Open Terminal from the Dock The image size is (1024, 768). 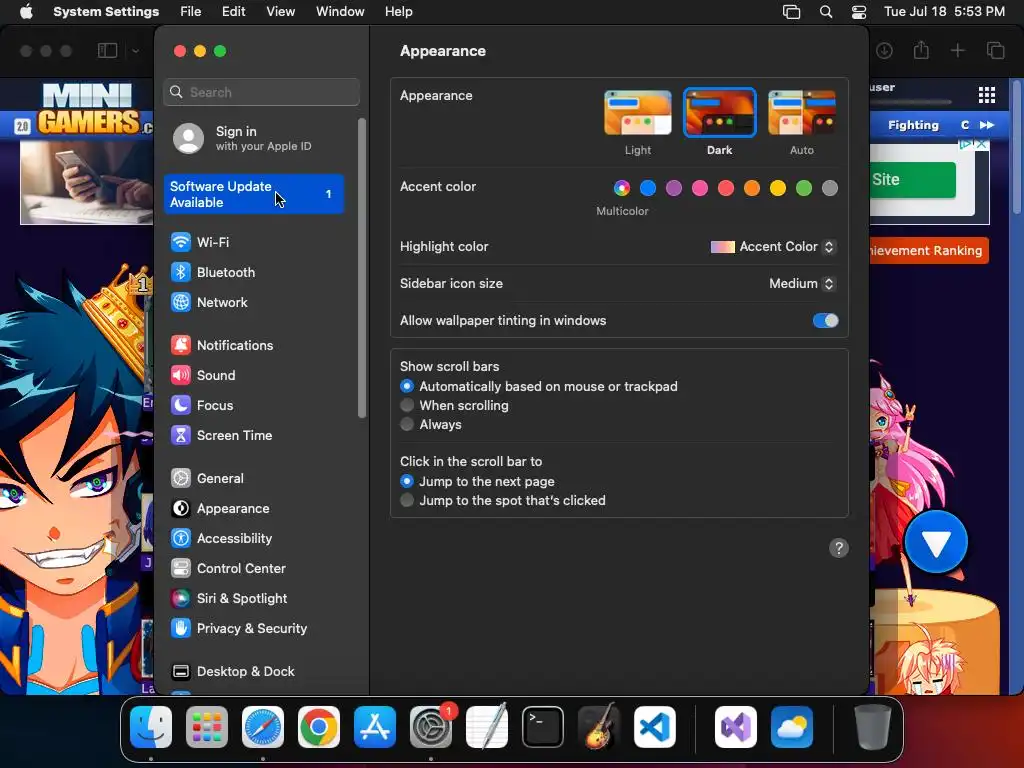543,727
